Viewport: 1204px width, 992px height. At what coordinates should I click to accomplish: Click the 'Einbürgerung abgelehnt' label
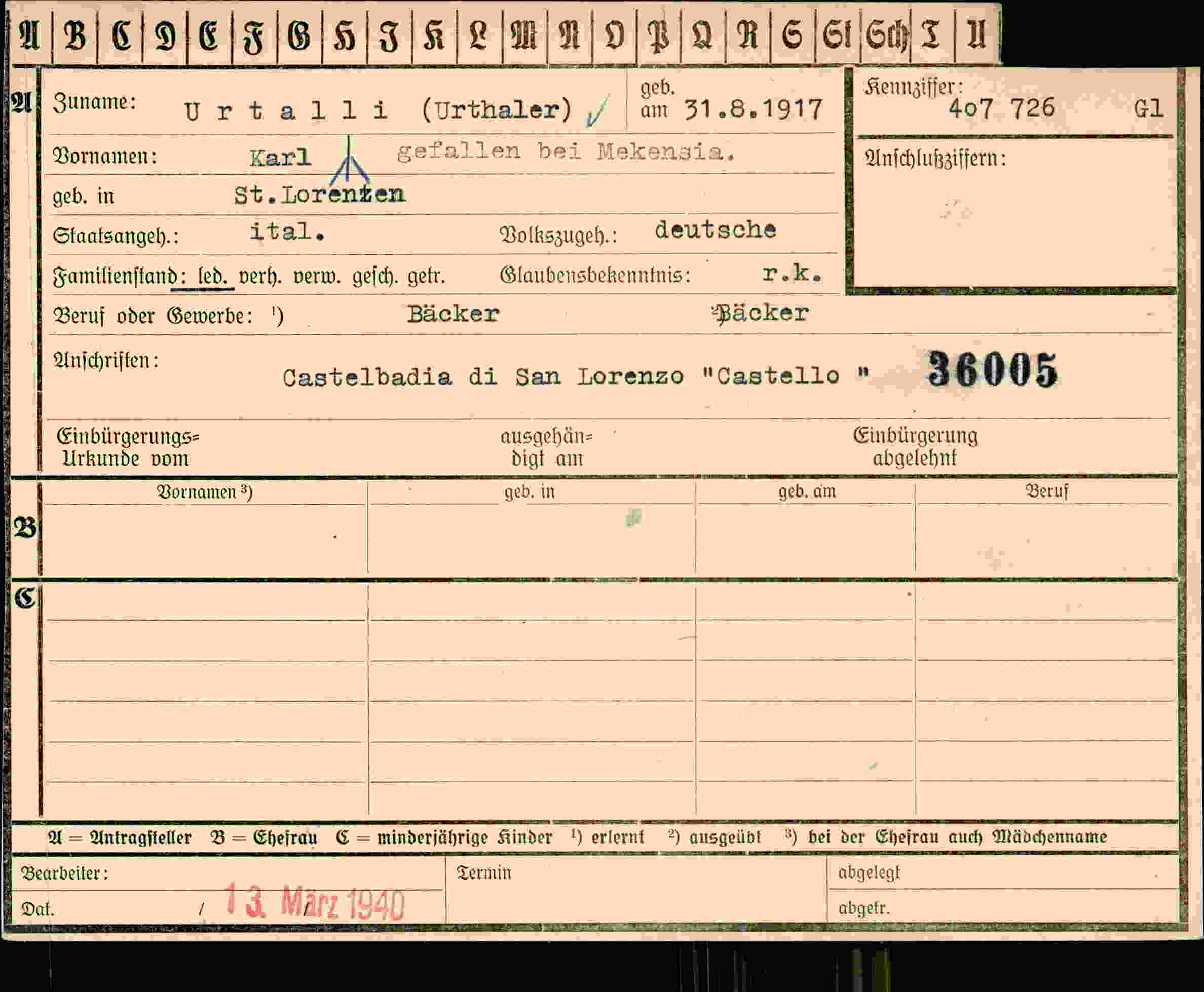click(916, 447)
